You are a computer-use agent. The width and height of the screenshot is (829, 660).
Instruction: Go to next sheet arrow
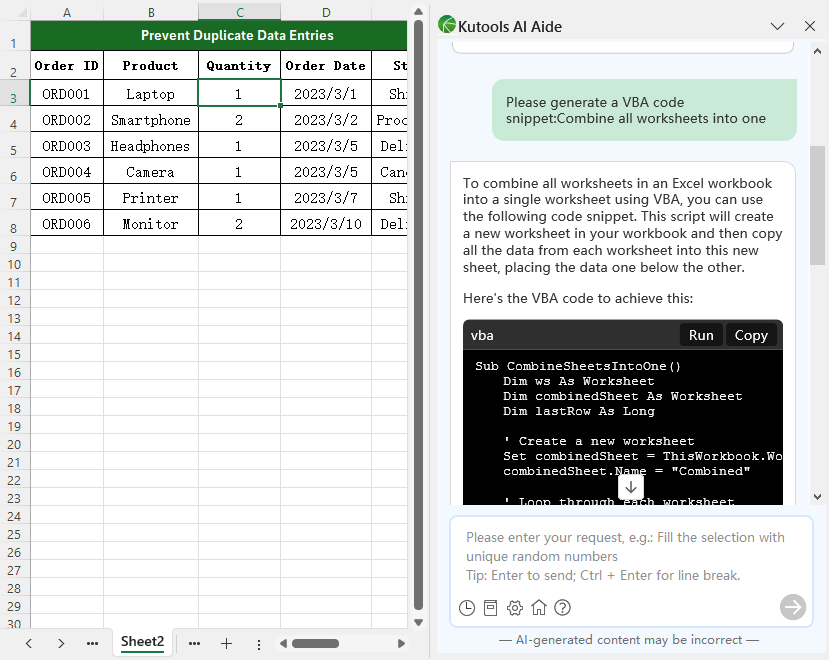[x=61, y=643]
